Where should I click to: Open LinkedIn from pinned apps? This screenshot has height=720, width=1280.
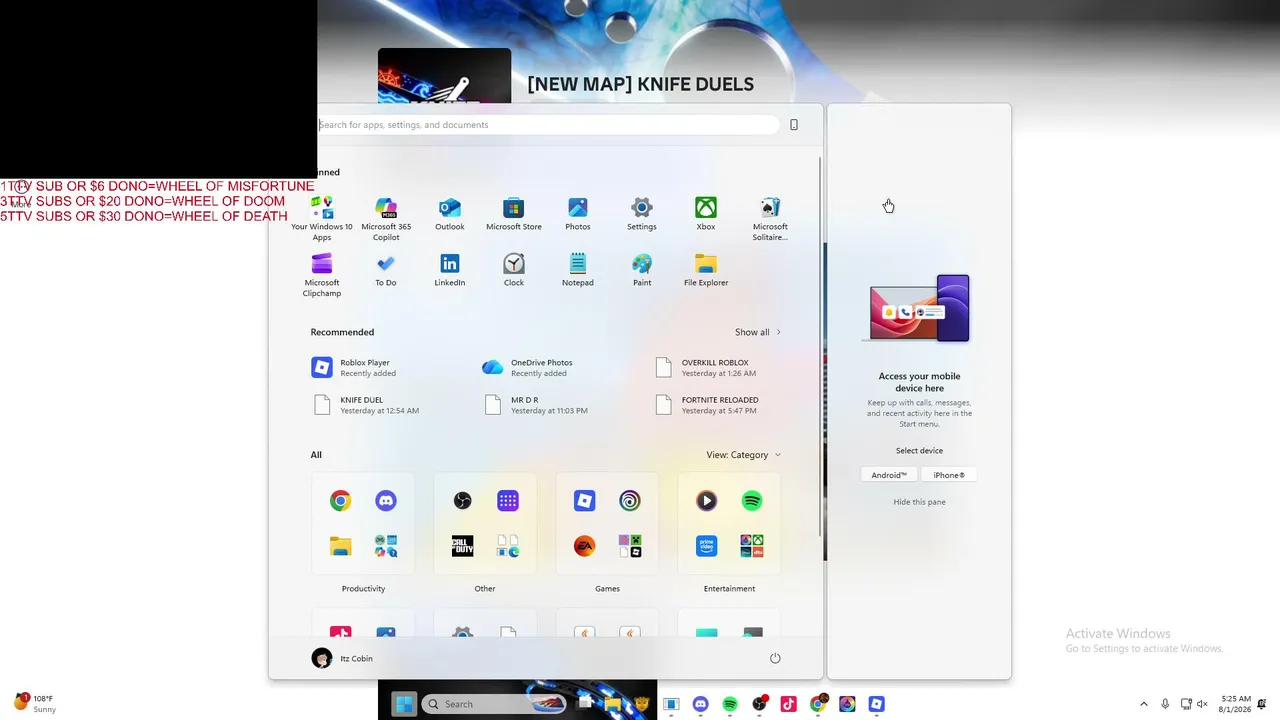coord(450,270)
